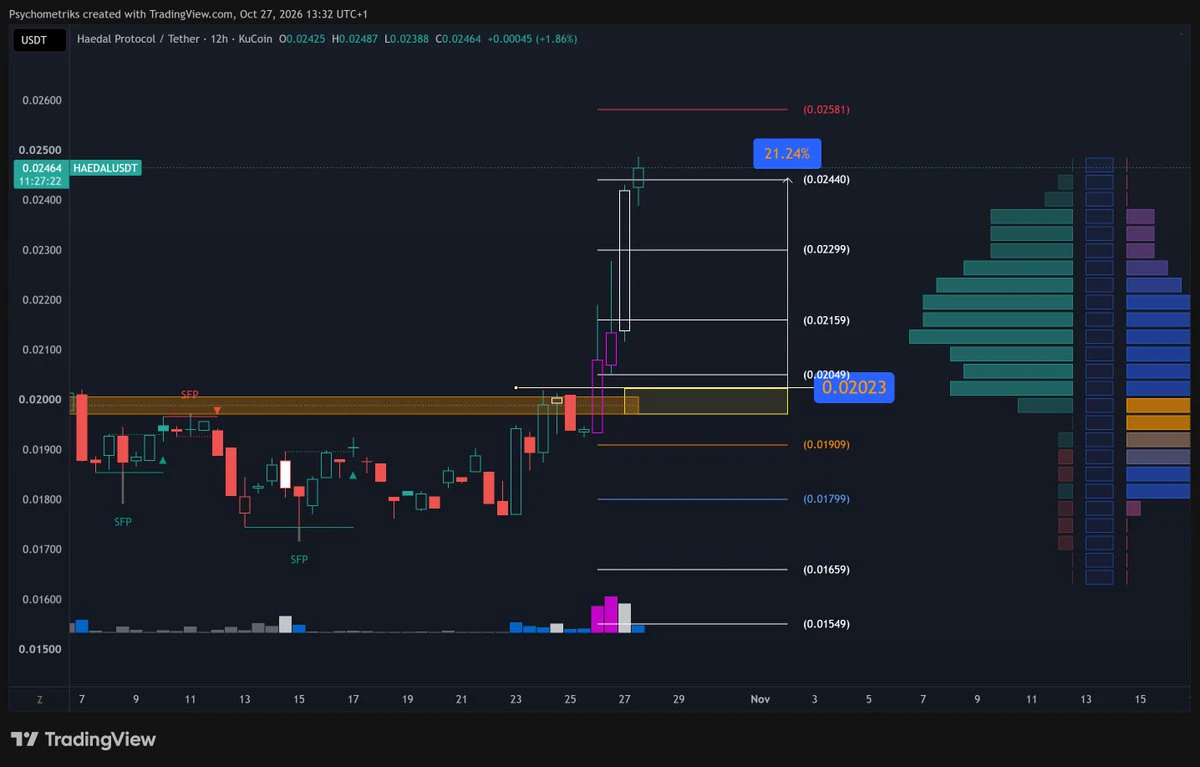Click the small white dot starting the 0.02023 line

[x=516, y=387]
